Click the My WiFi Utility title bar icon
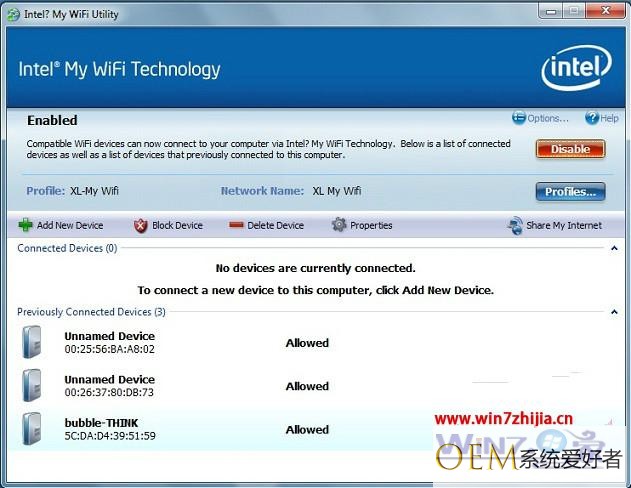 (13, 14)
